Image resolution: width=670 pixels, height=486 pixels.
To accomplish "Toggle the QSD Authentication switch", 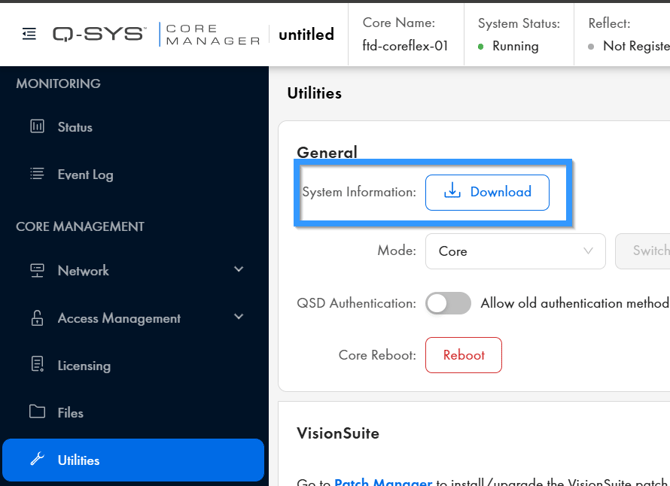I will pyautogui.click(x=448, y=303).
